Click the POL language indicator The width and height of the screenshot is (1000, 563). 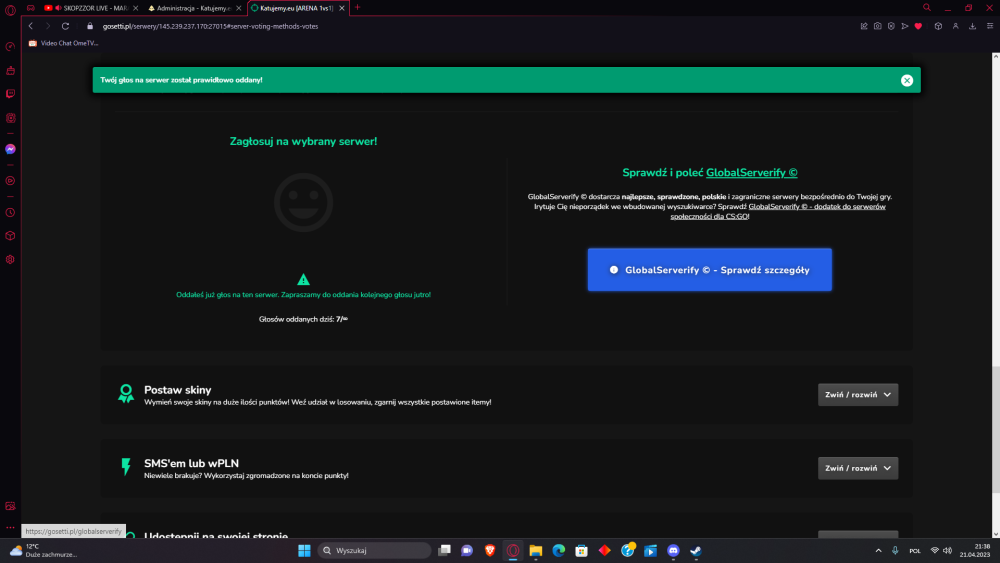915,551
